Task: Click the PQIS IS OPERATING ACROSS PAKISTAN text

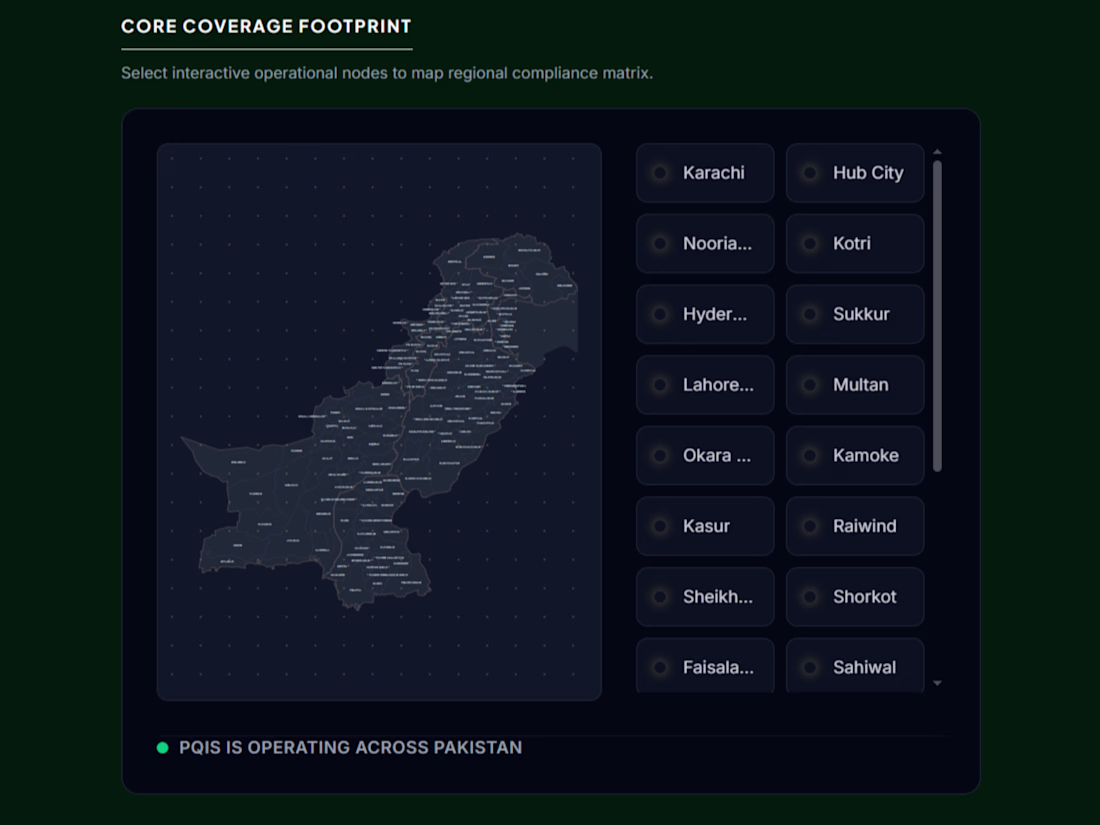Action: pos(350,748)
